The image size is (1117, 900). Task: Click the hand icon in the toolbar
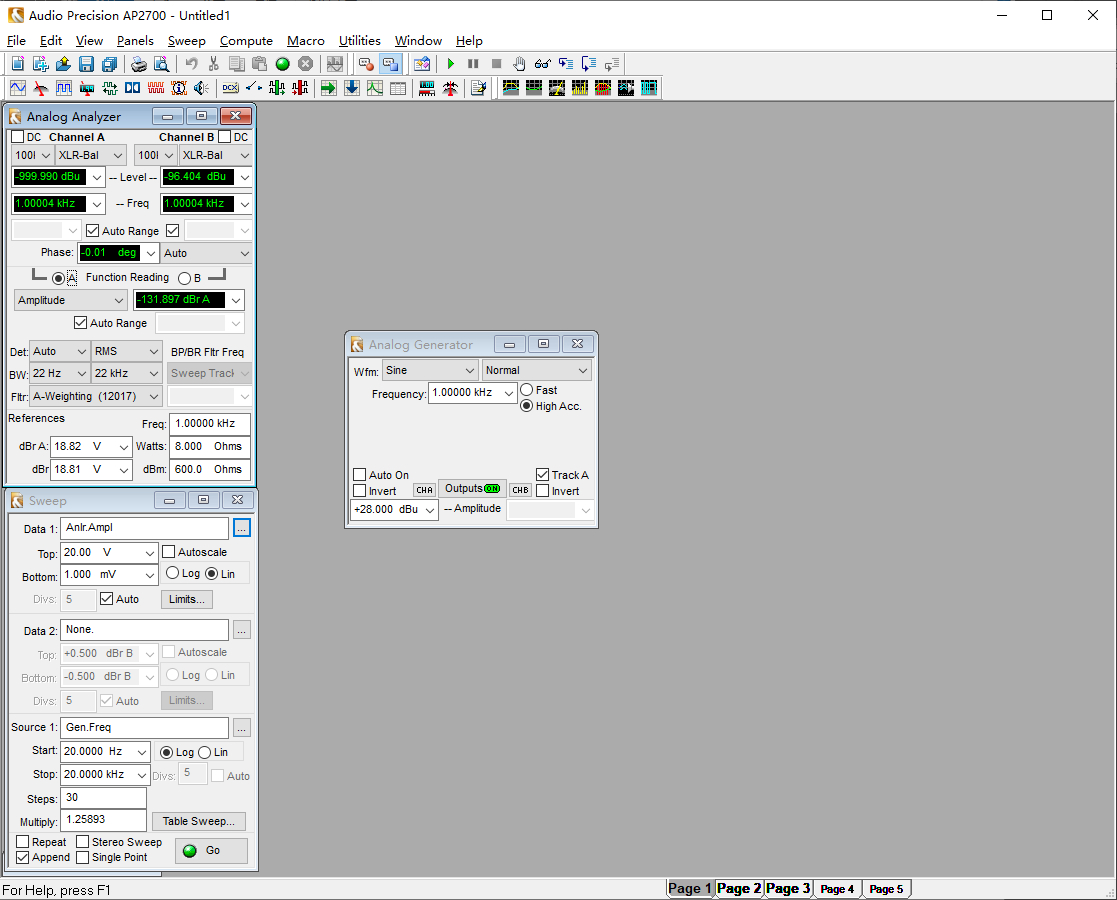(x=520, y=64)
